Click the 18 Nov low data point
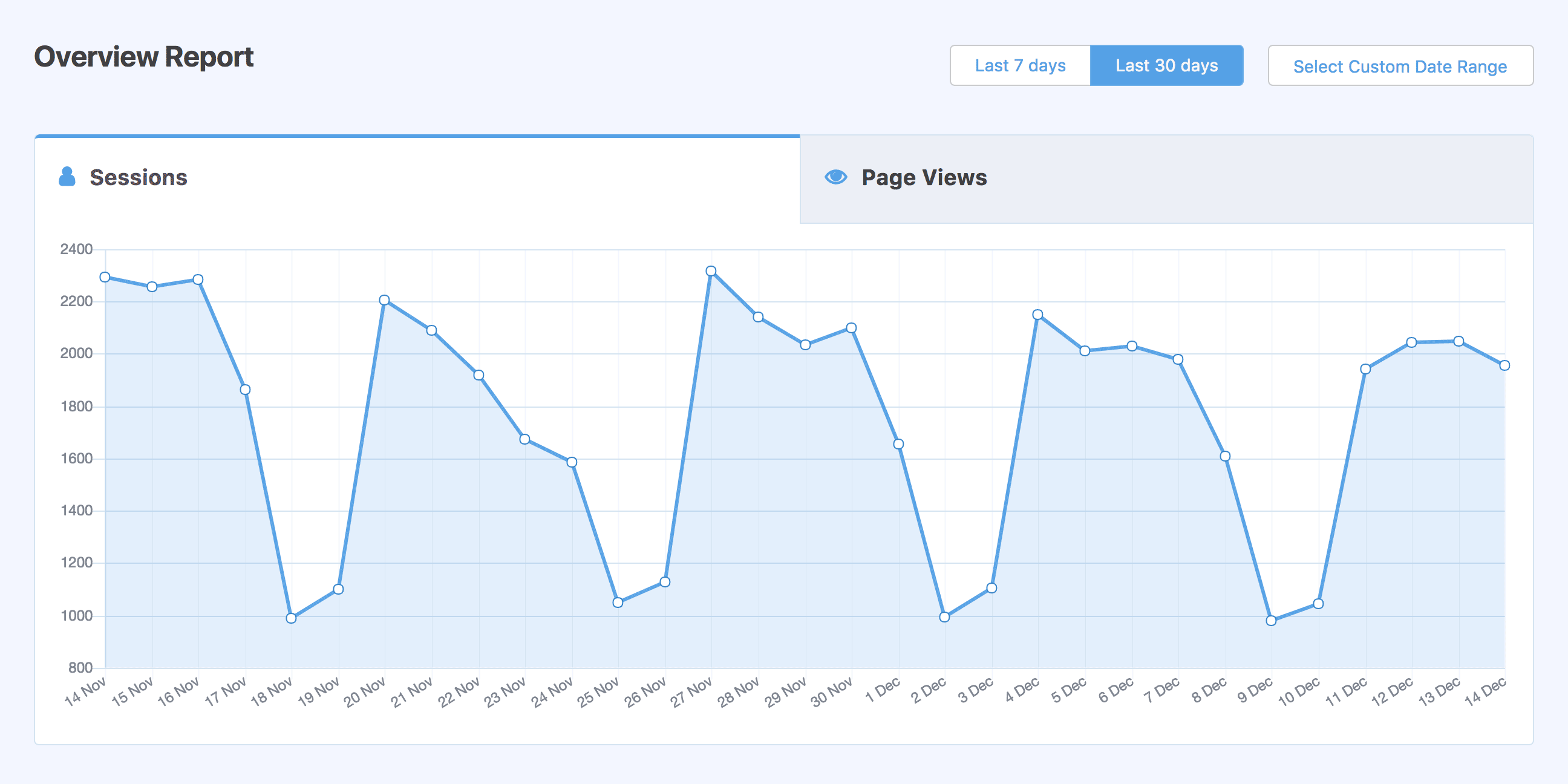The image size is (1568, 784). coord(291,618)
